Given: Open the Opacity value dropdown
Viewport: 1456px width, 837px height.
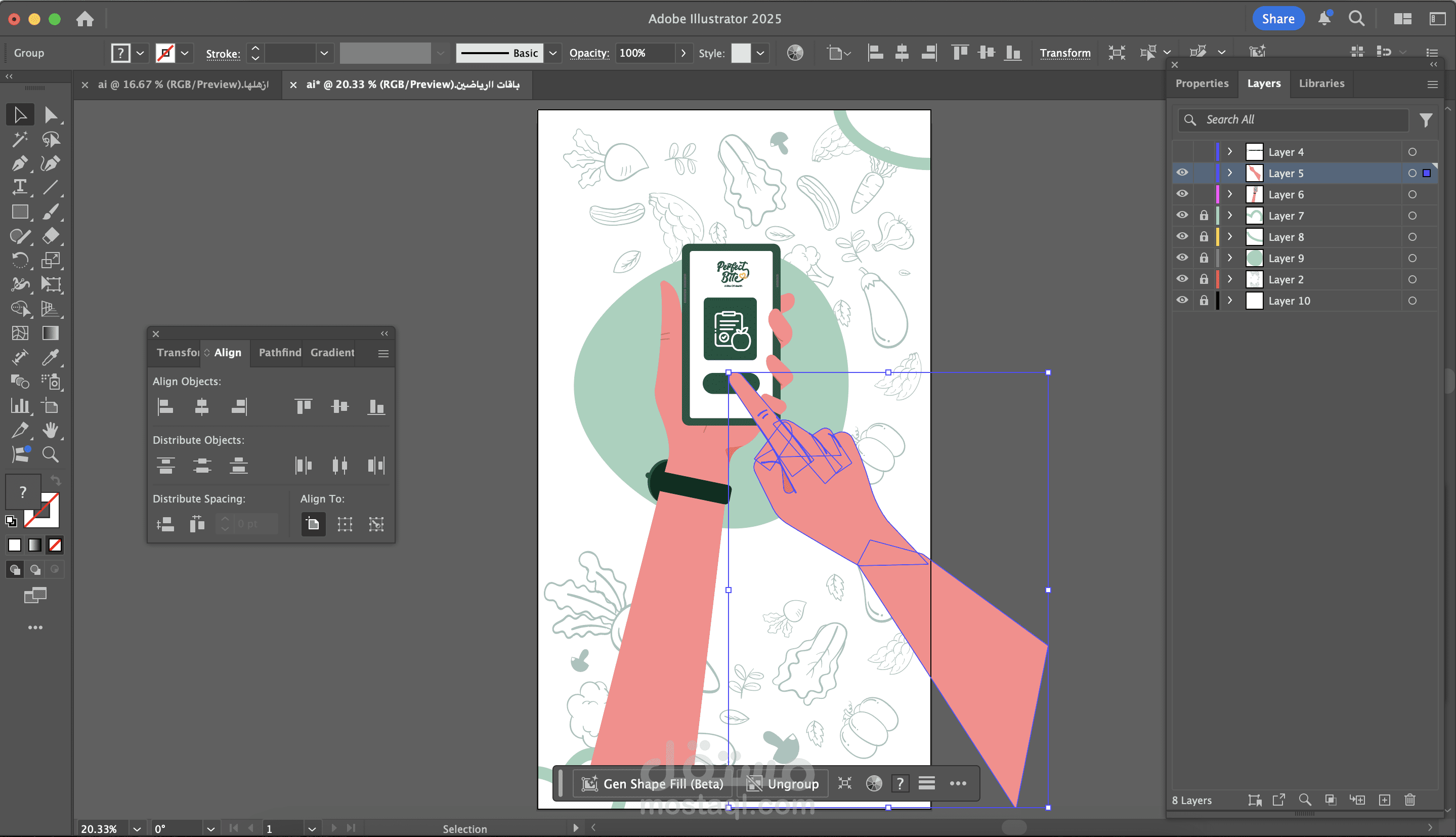Looking at the screenshot, I should click(x=683, y=53).
